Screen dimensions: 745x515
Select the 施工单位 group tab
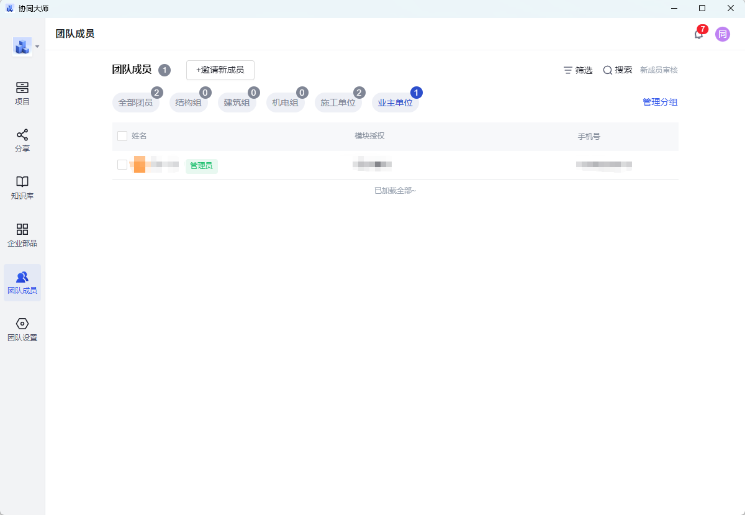click(x=337, y=103)
